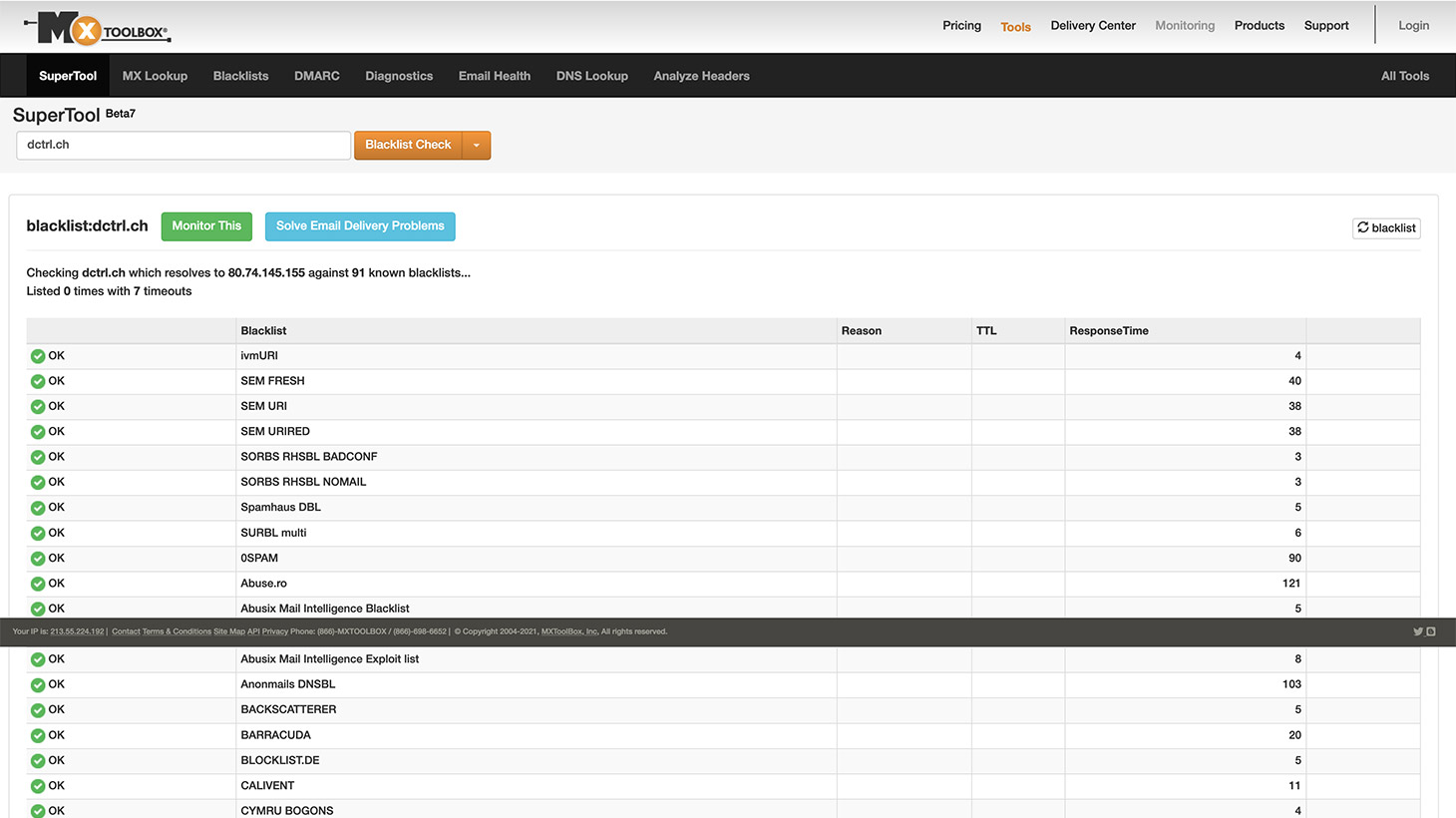Click the check icon in Spamhaus DBL row
This screenshot has width=1456, height=818.
(x=38, y=508)
